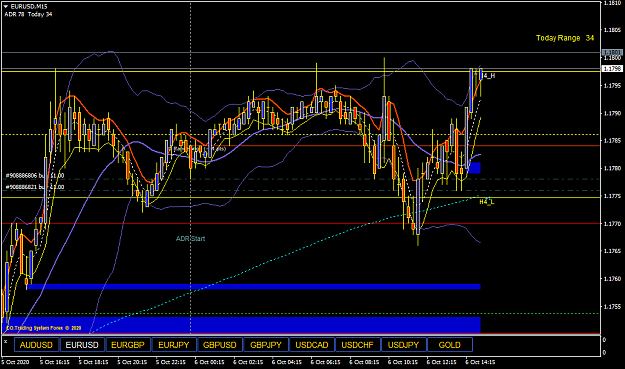625x369 pixels.
Task: Click '6 Oct 08:15' time axis label
Action: 364,362
